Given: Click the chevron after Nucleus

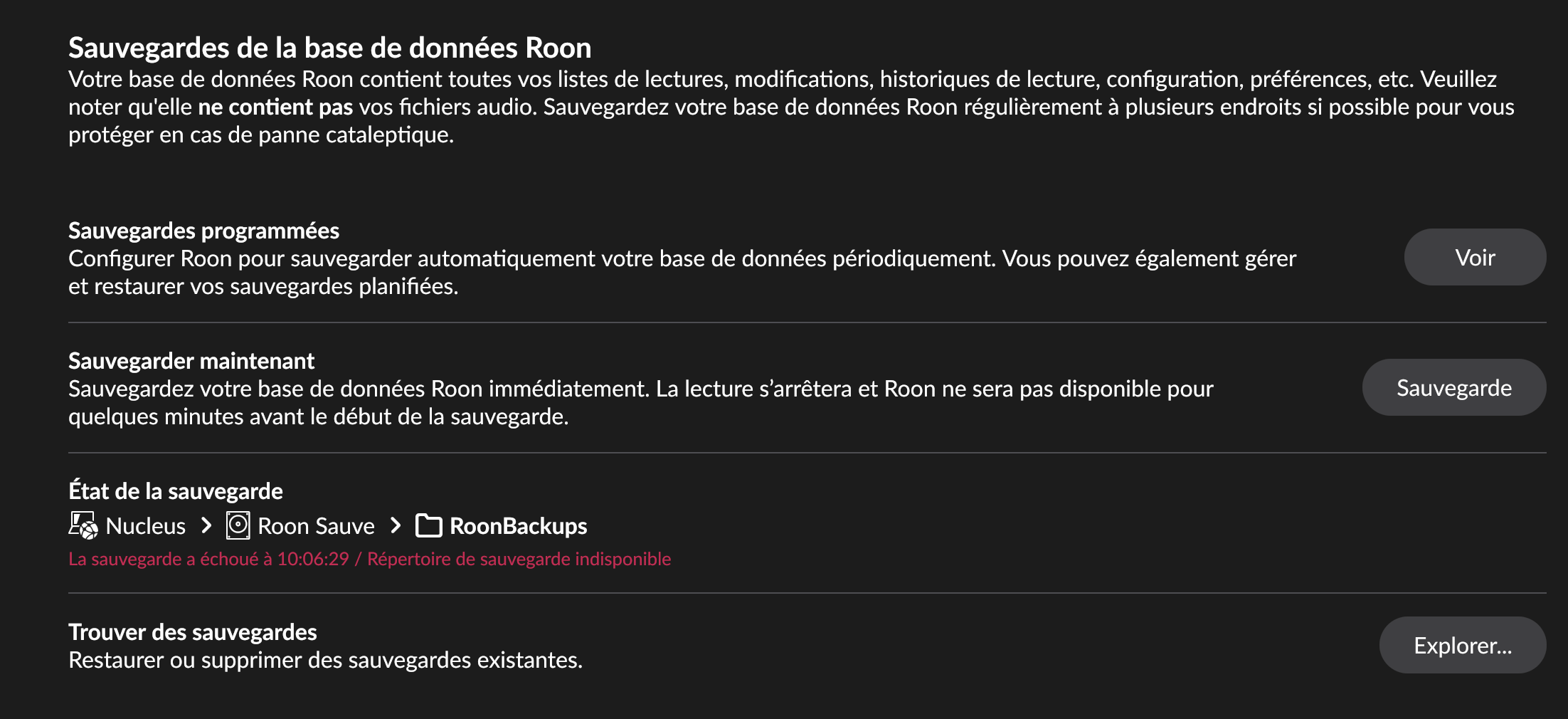Looking at the screenshot, I should [x=206, y=525].
